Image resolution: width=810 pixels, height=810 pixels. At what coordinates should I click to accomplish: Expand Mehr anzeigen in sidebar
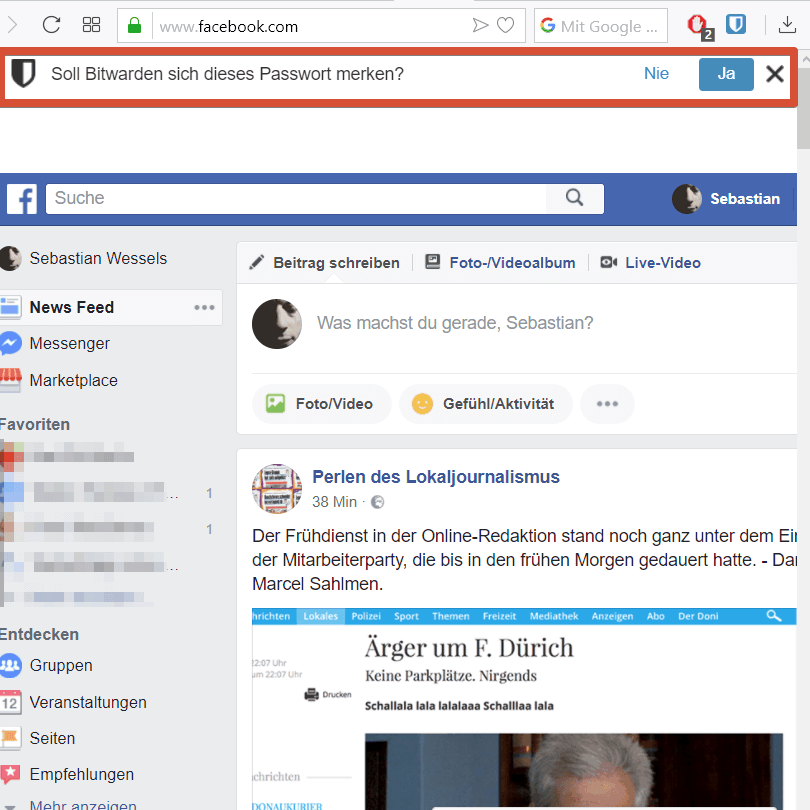coord(83,805)
